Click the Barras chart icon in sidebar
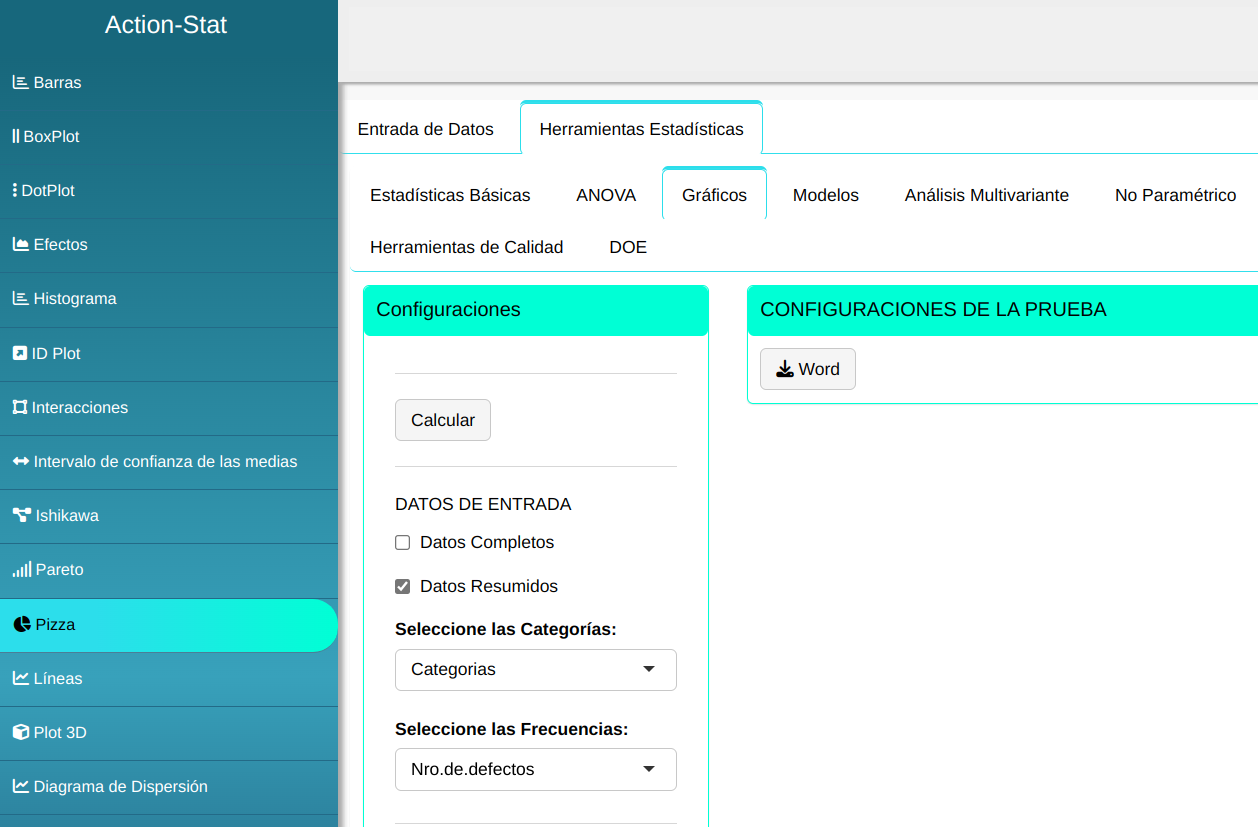 20,83
